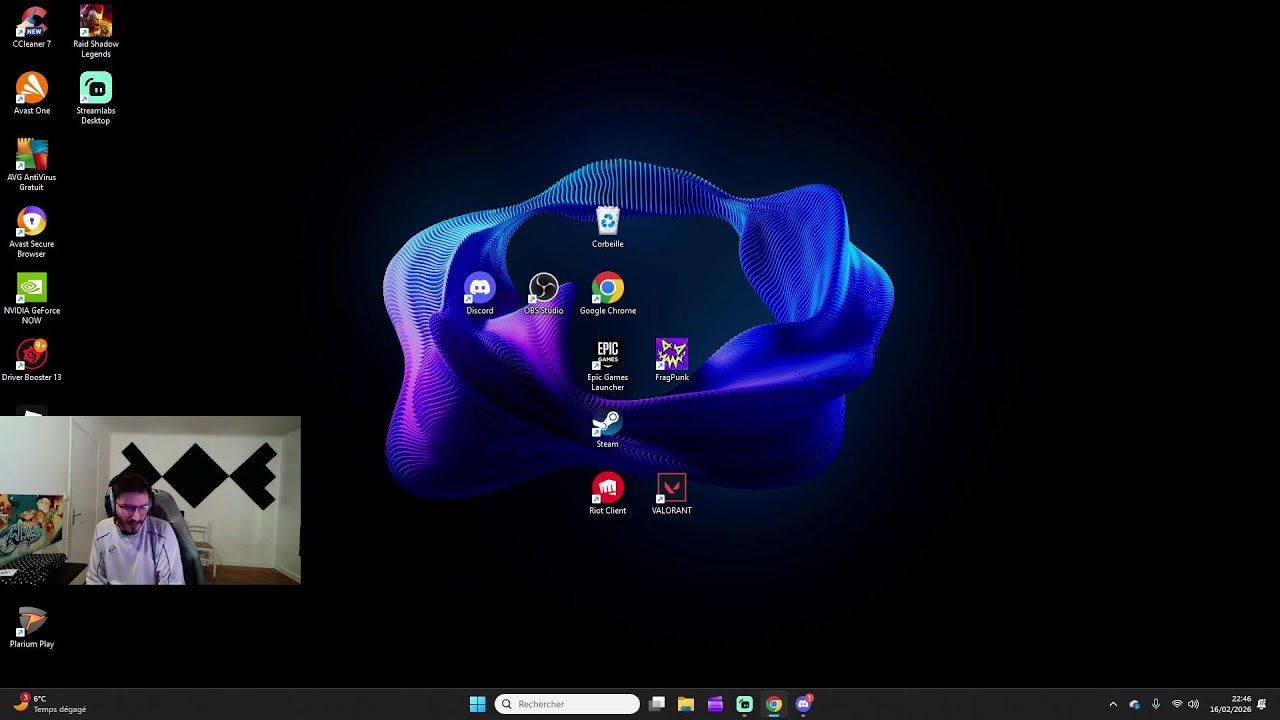Open Avast Secure Browser shortcut
The image size is (1280, 720).
[32, 232]
